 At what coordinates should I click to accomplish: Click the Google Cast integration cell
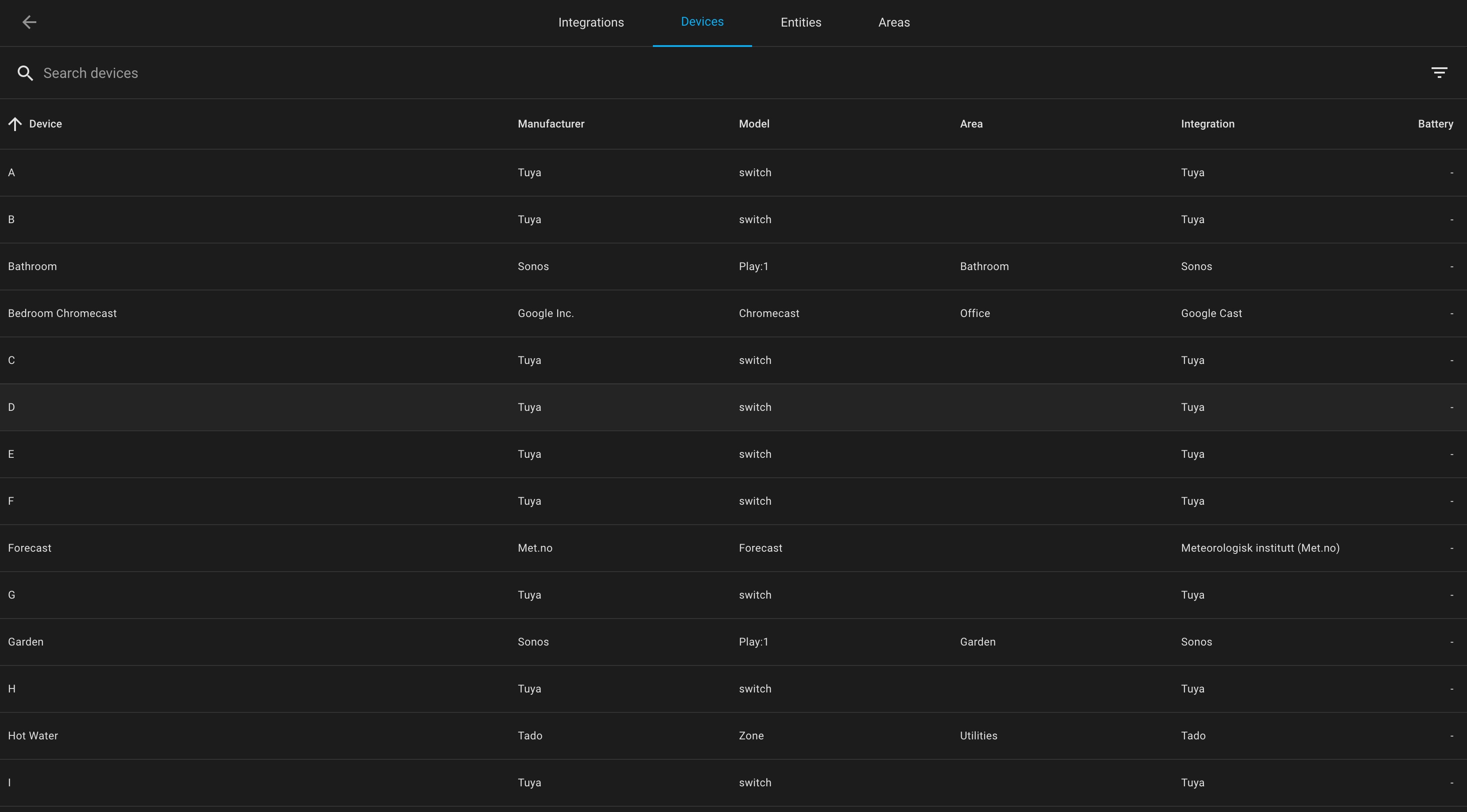click(1211, 313)
